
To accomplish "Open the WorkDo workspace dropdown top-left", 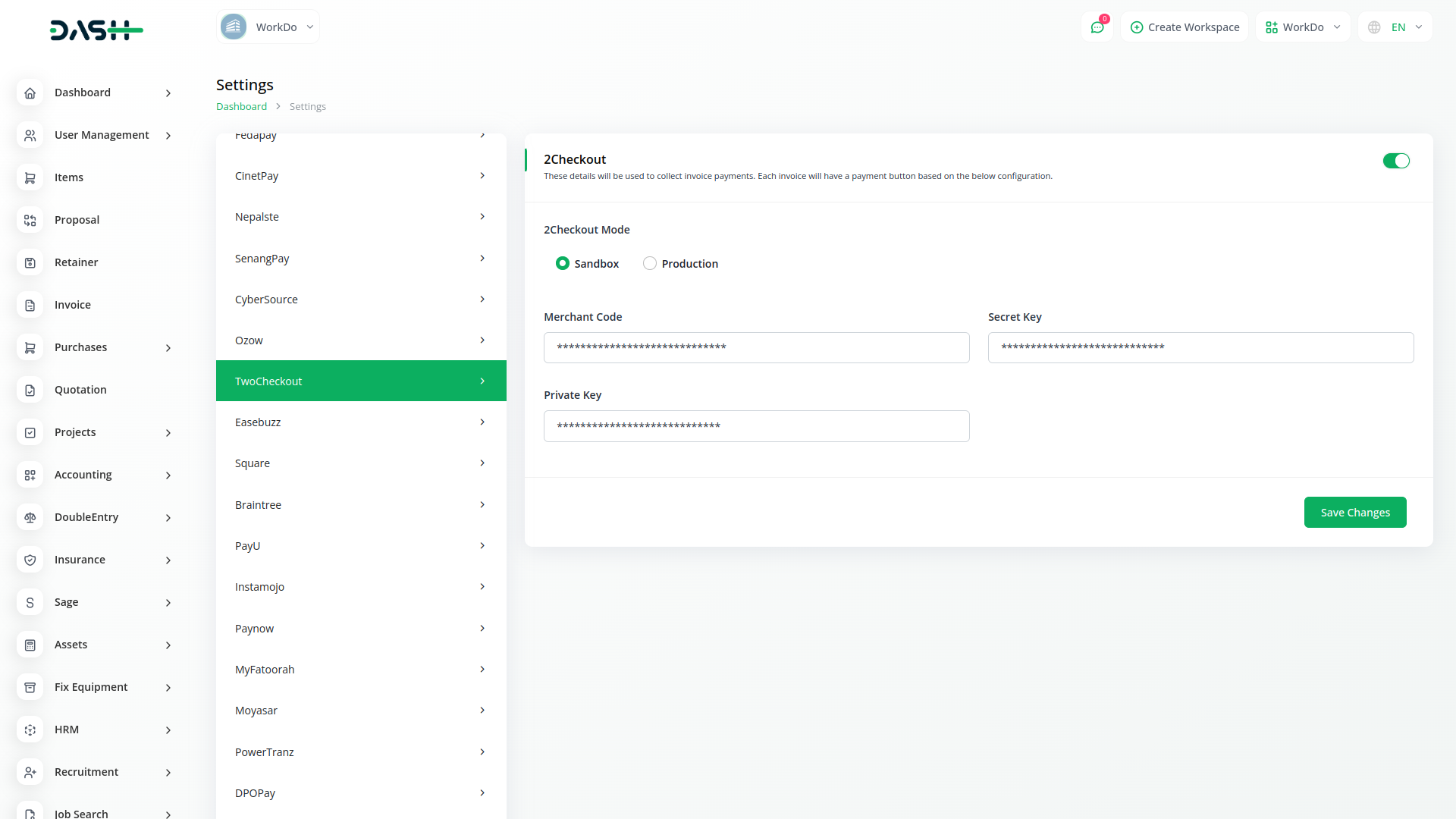I will point(268,27).
